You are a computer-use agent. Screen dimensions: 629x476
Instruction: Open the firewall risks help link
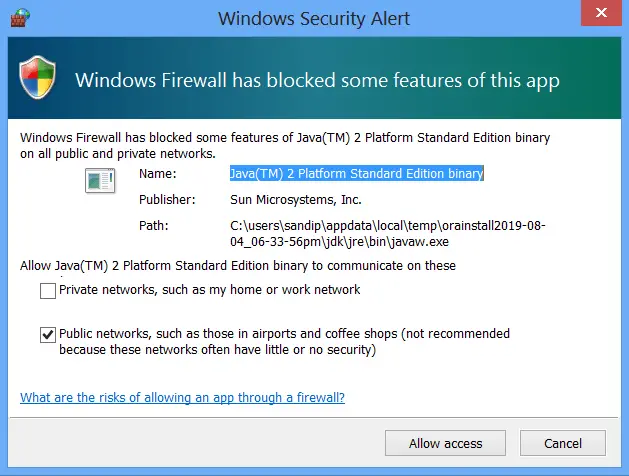pyautogui.click(x=182, y=397)
